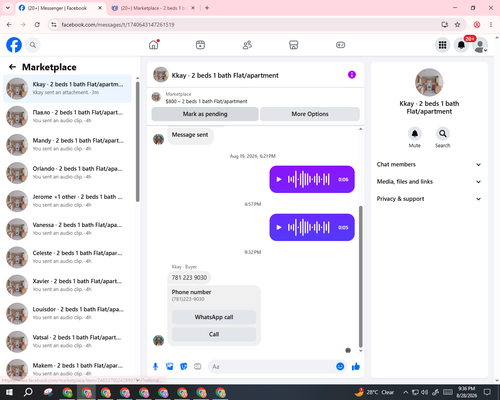Open the Gaming icon in top navigation
This screenshot has width=500, height=400.
(x=340, y=45)
